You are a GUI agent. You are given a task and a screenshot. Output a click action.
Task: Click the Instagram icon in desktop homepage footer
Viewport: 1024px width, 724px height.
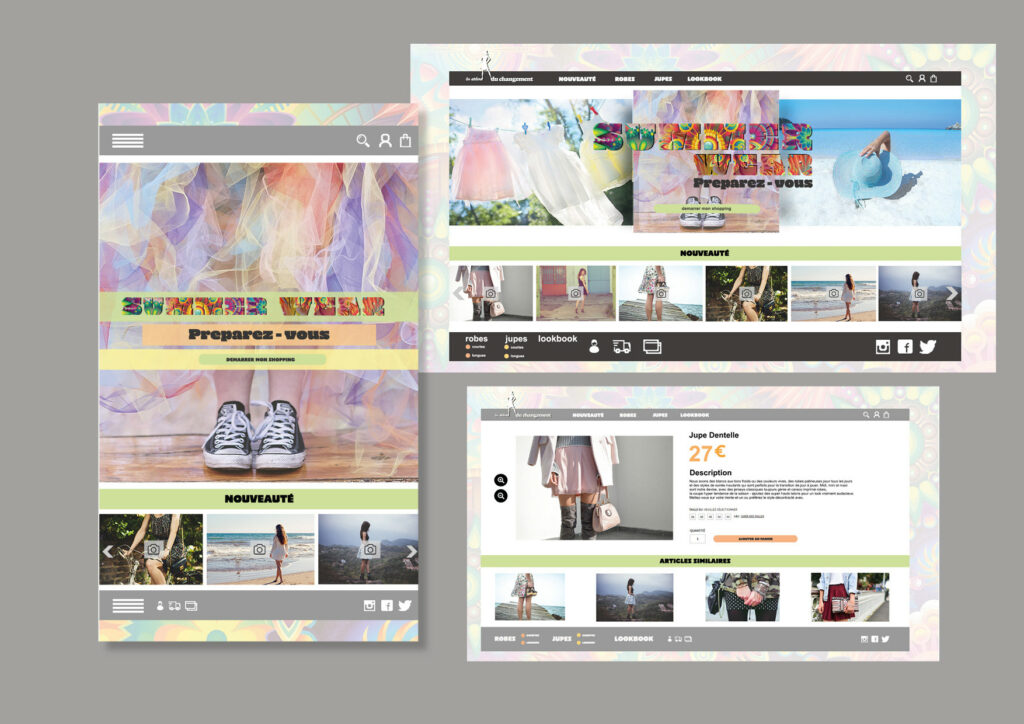pos(882,347)
